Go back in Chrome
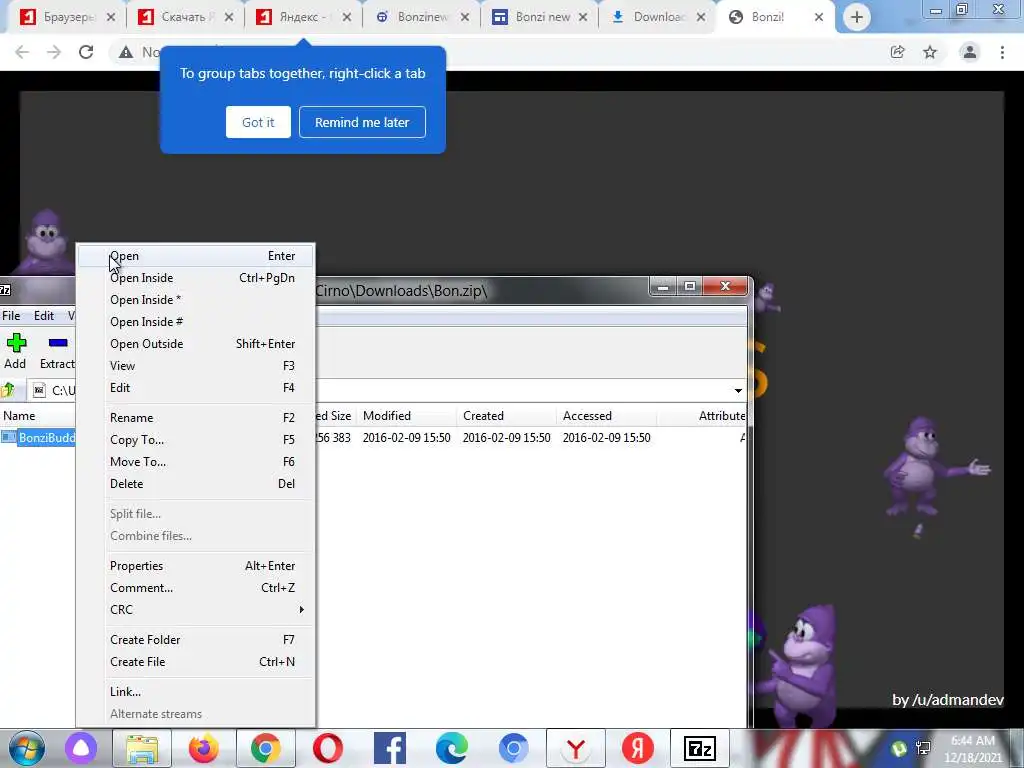The height and width of the screenshot is (768, 1024). point(22,52)
